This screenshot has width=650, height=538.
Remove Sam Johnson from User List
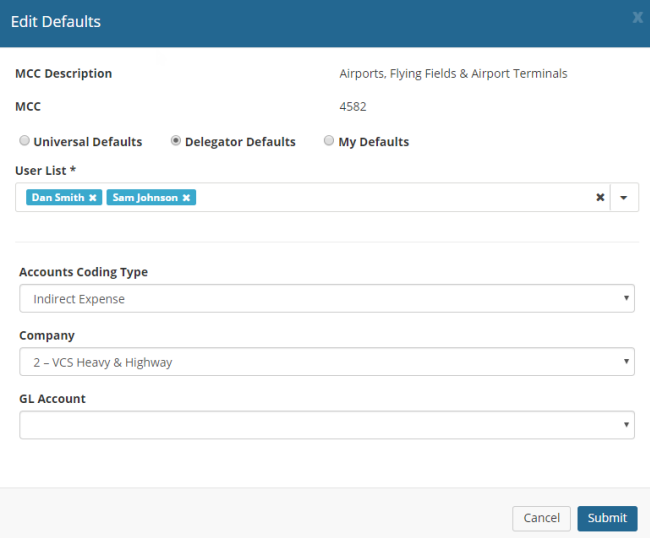pyautogui.click(x=187, y=198)
